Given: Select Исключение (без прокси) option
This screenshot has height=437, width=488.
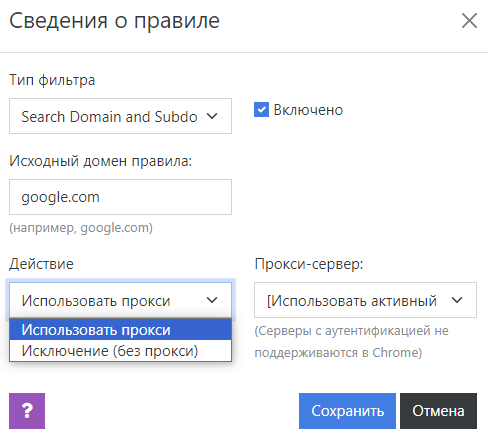Looking at the screenshot, I should click(x=120, y=351).
